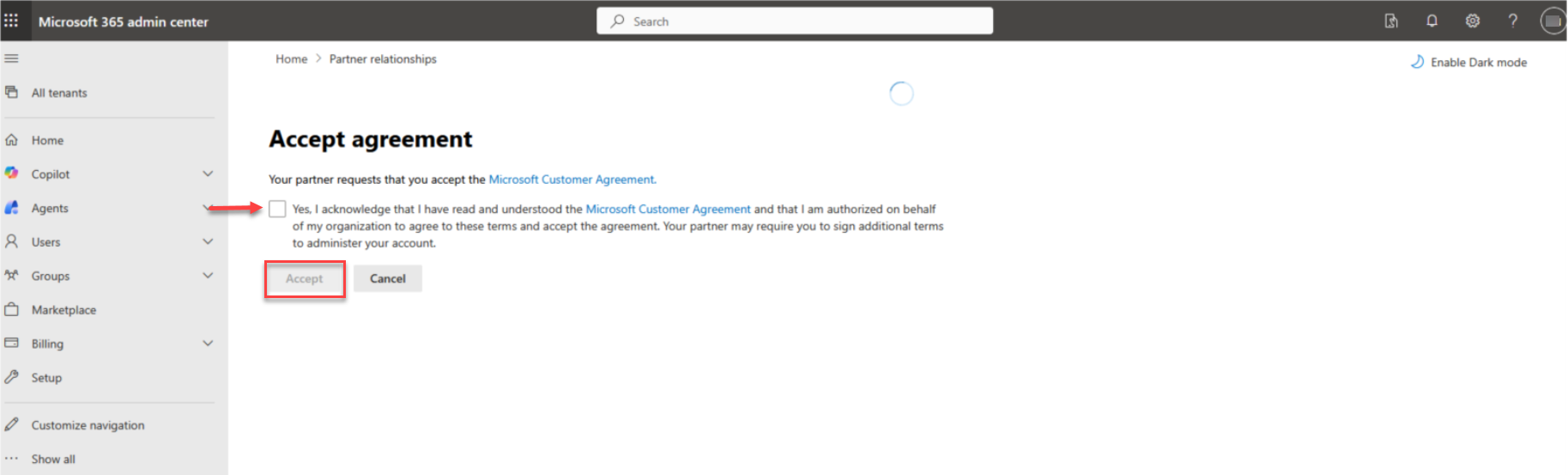The width and height of the screenshot is (1568, 475).
Task: Open Setup in navigation
Action: [46, 378]
